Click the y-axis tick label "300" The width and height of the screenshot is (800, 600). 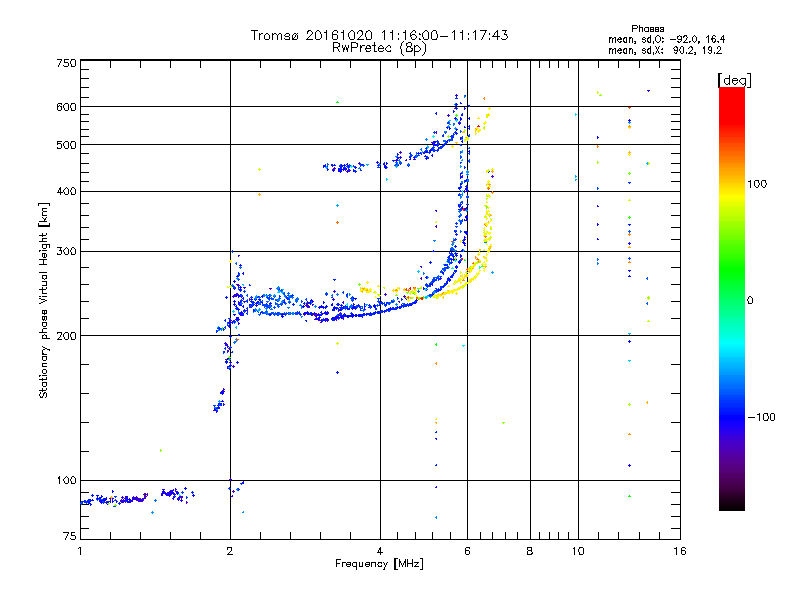66,251
